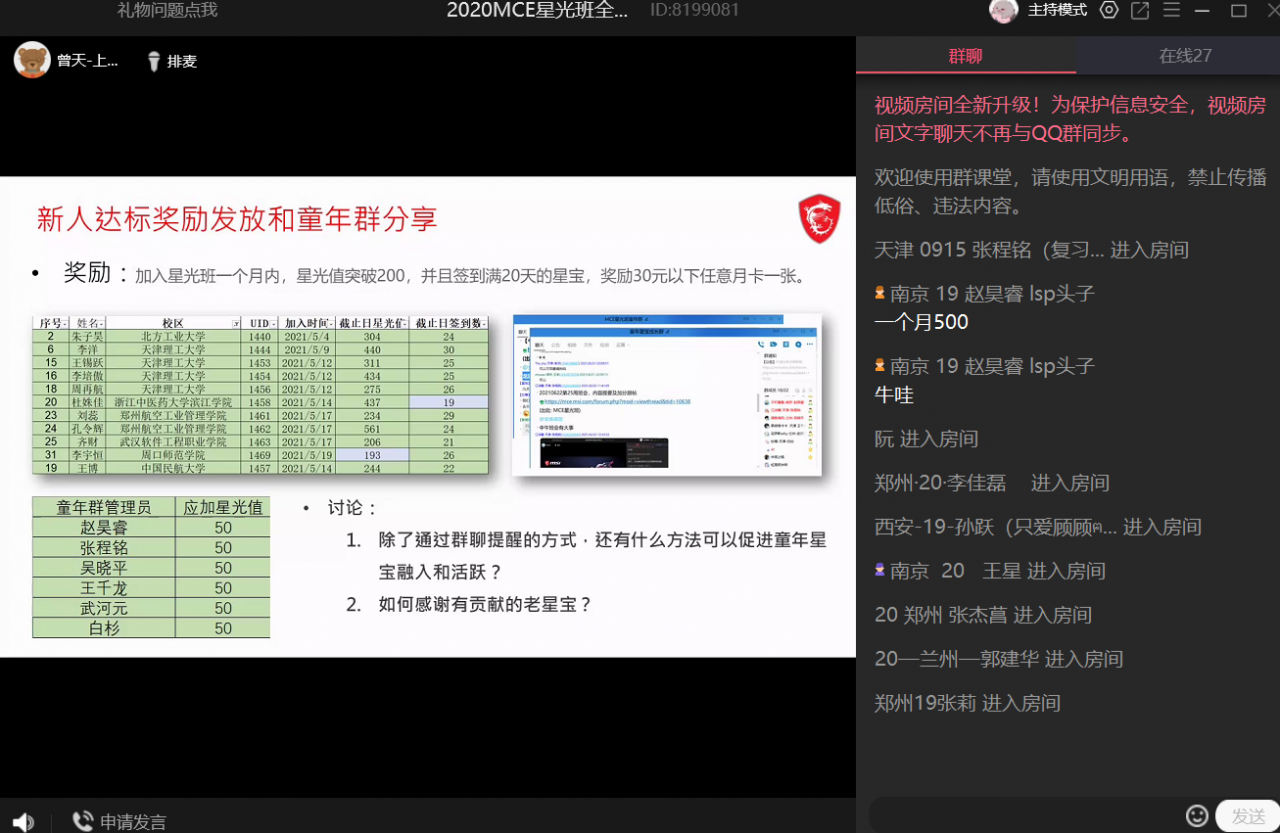Click the 欢迎使用群课堂 welcome notice
1280x833 pixels.
[1070, 191]
